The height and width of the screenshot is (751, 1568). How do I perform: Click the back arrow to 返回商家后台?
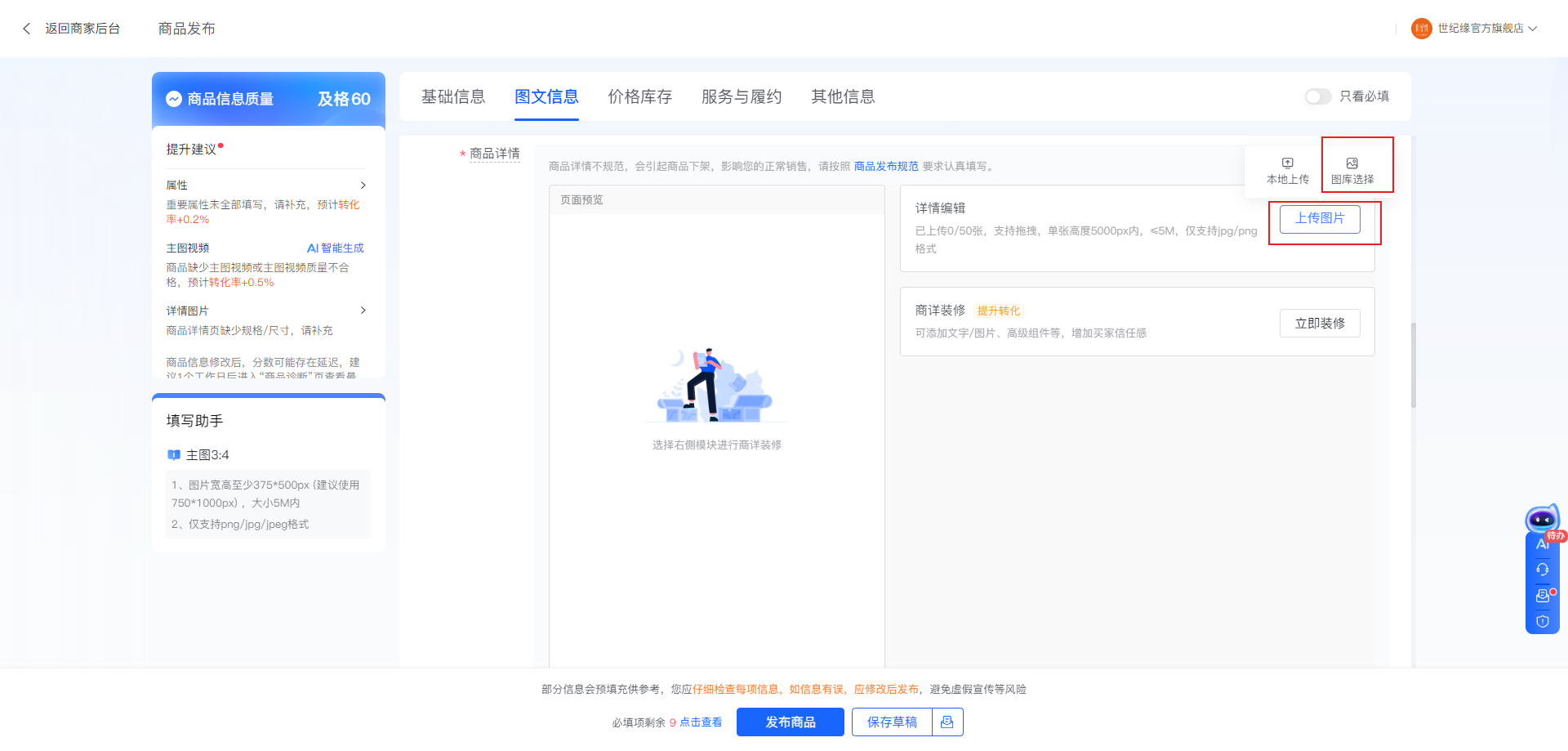coord(27,29)
